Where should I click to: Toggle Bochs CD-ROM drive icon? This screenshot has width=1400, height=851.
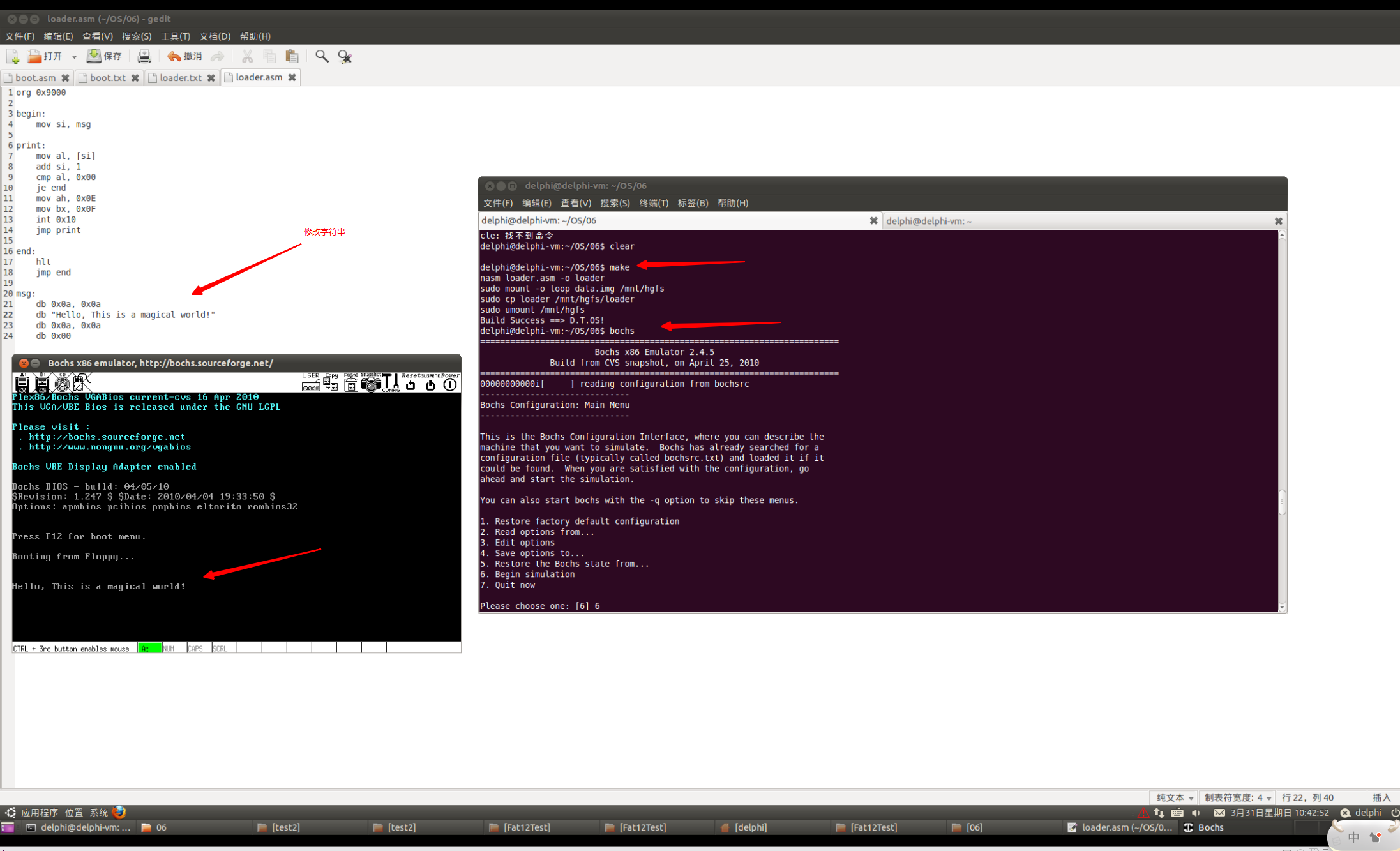[62, 383]
